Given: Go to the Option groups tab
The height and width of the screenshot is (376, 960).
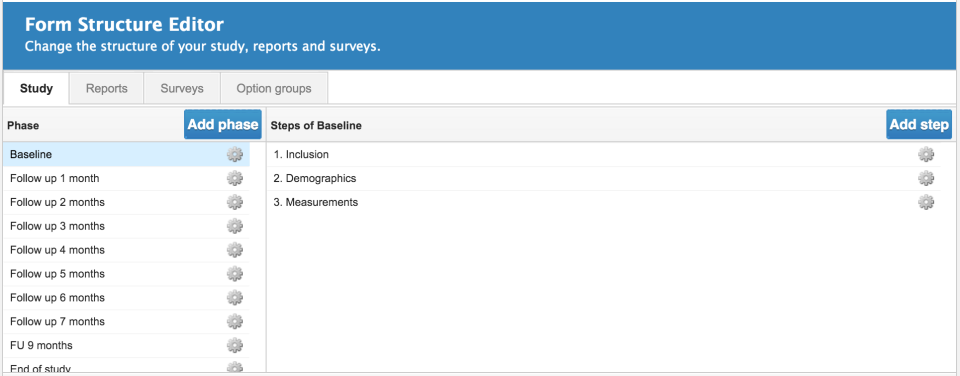Looking at the screenshot, I should (274, 88).
